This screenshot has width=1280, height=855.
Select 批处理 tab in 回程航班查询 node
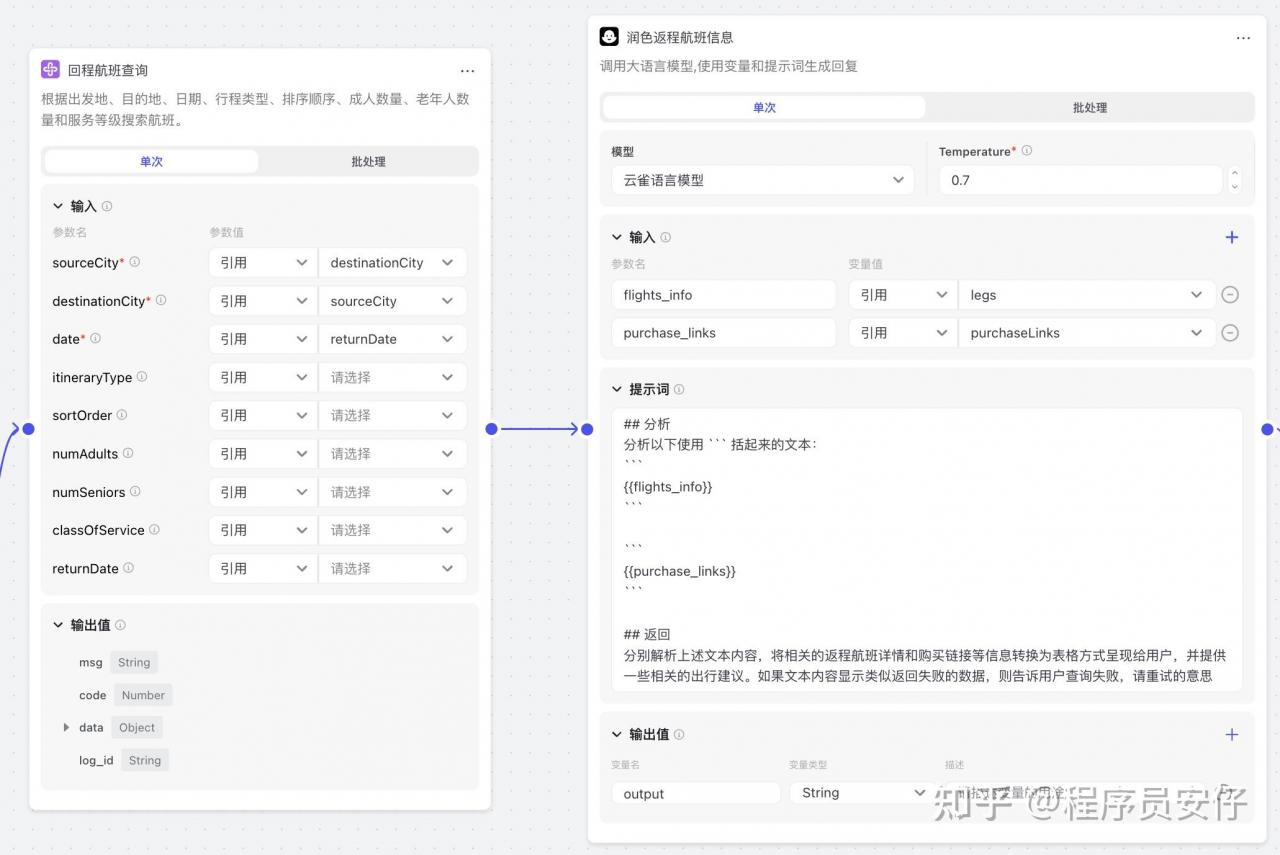[x=368, y=161]
